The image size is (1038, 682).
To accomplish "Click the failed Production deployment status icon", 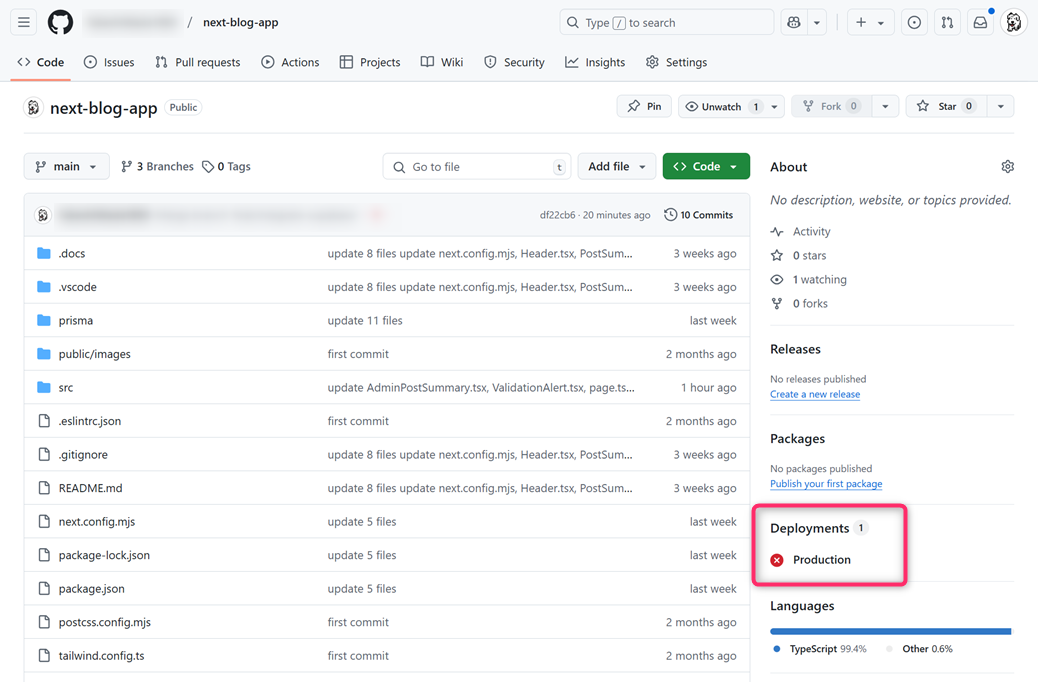I will [777, 560].
